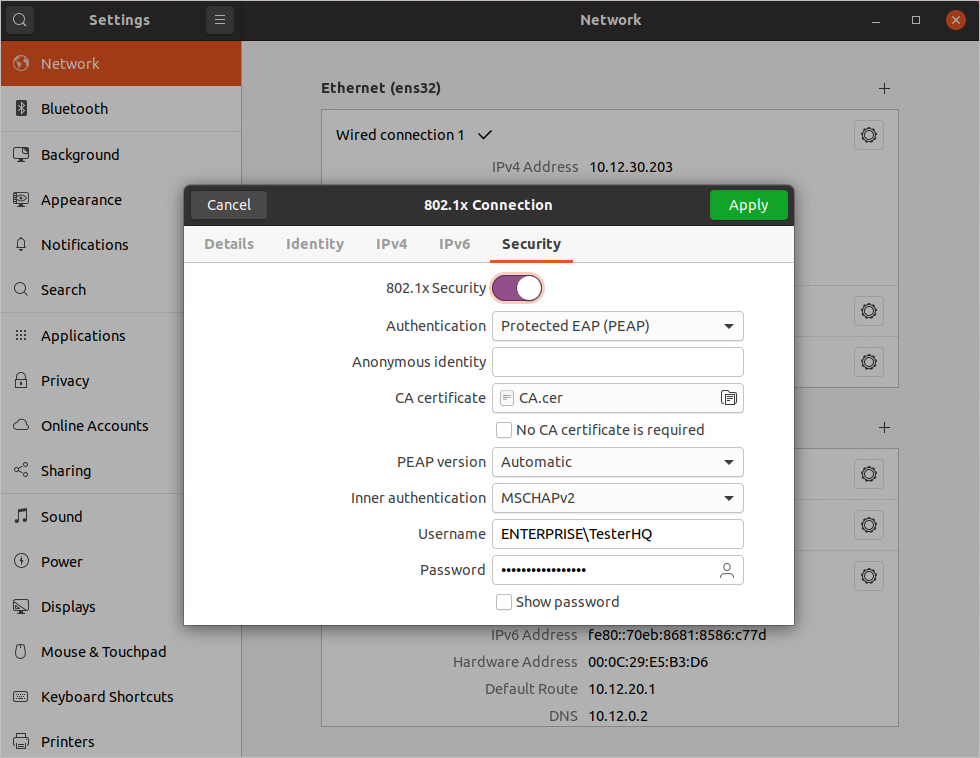Click the Anonymous identity text field
This screenshot has width=980, height=758.
point(617,362)
